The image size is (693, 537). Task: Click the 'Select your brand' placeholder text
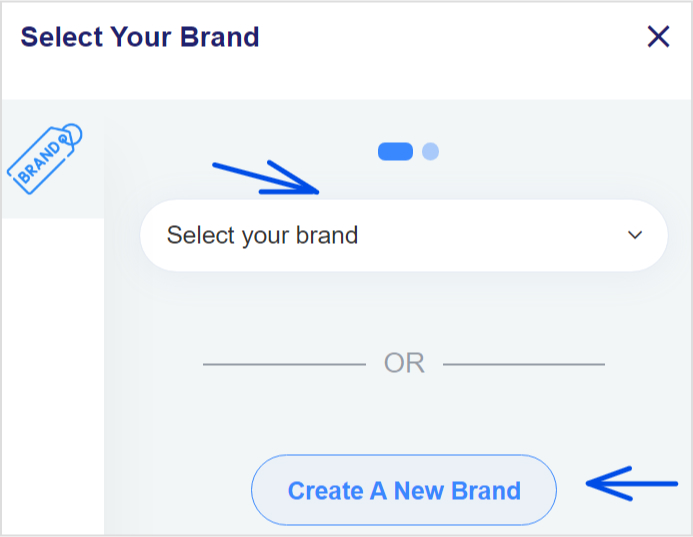pos(262,235)
